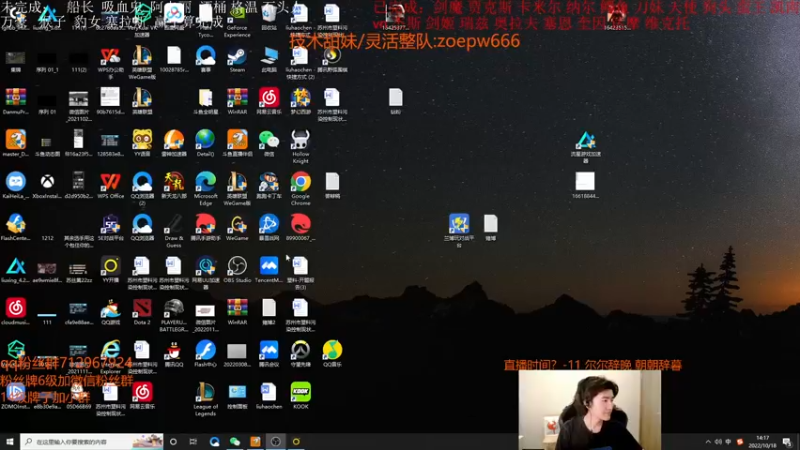Open the Flash中心 shortcut
The height and width of the screenshot is (450, 800).
click(x=206, y=355)
